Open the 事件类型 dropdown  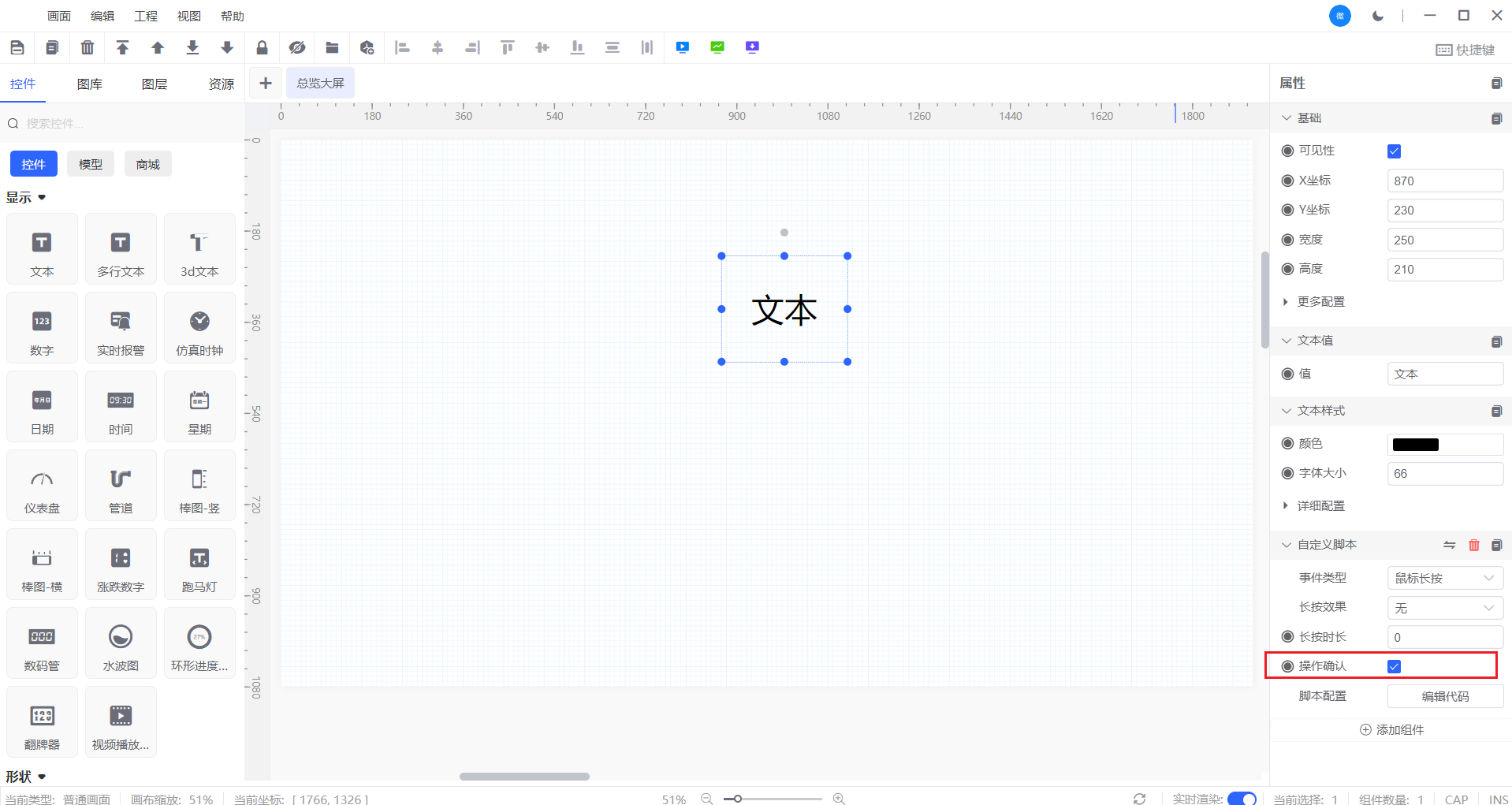pyautogui.click(x=1444, y=578)
